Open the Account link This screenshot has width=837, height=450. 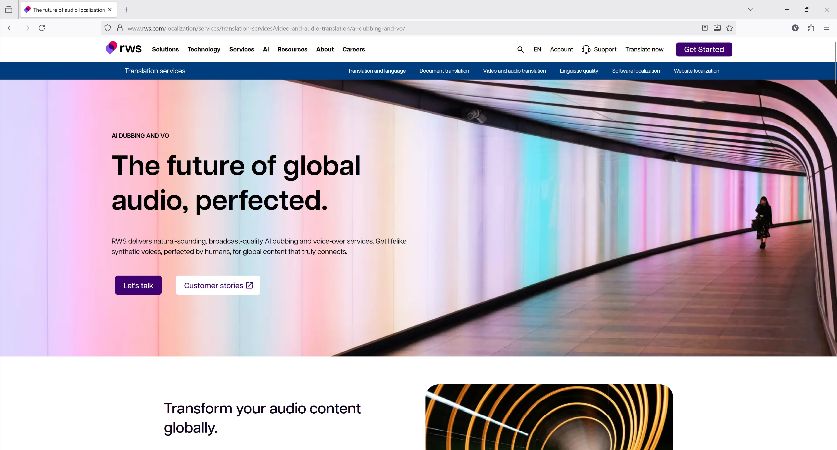point(561,49)
